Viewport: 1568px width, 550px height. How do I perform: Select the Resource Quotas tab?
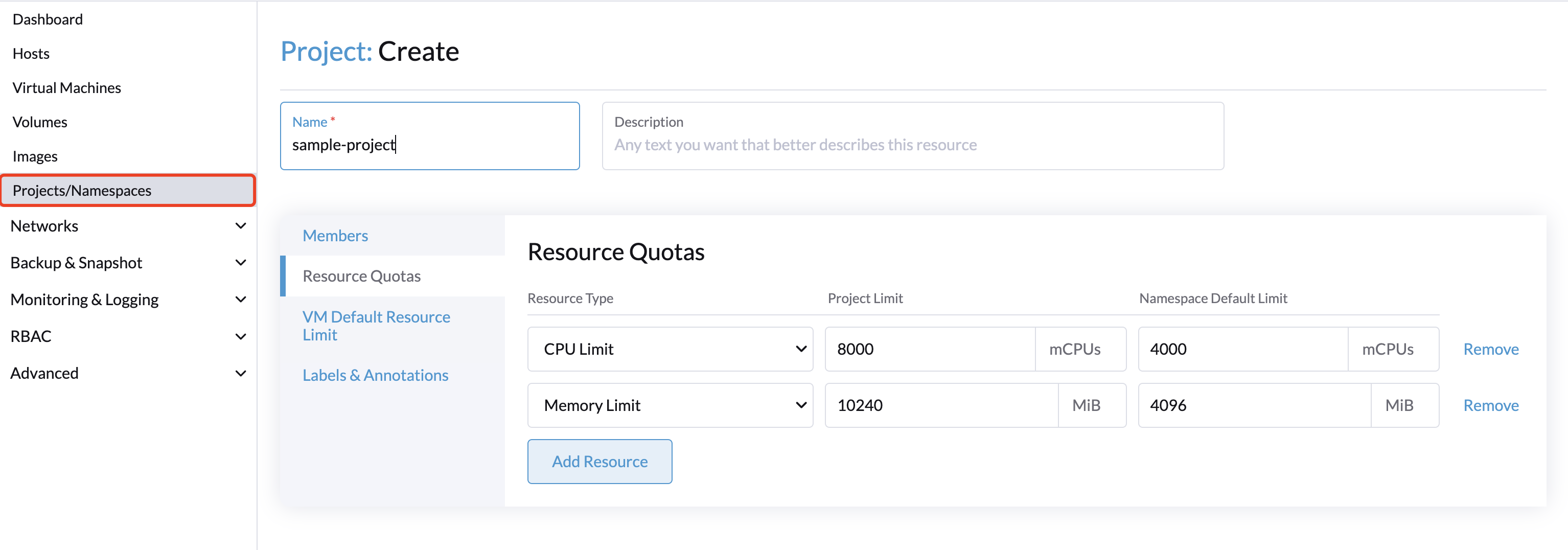pyautogui.click(x=361, y=276)
